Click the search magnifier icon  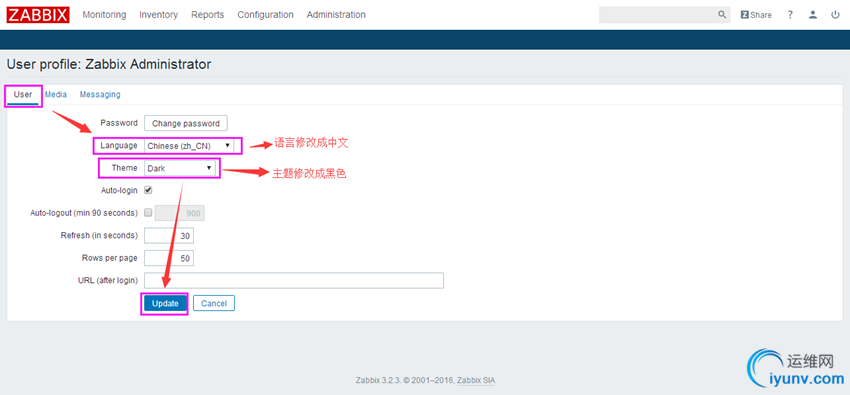(722, 15)
